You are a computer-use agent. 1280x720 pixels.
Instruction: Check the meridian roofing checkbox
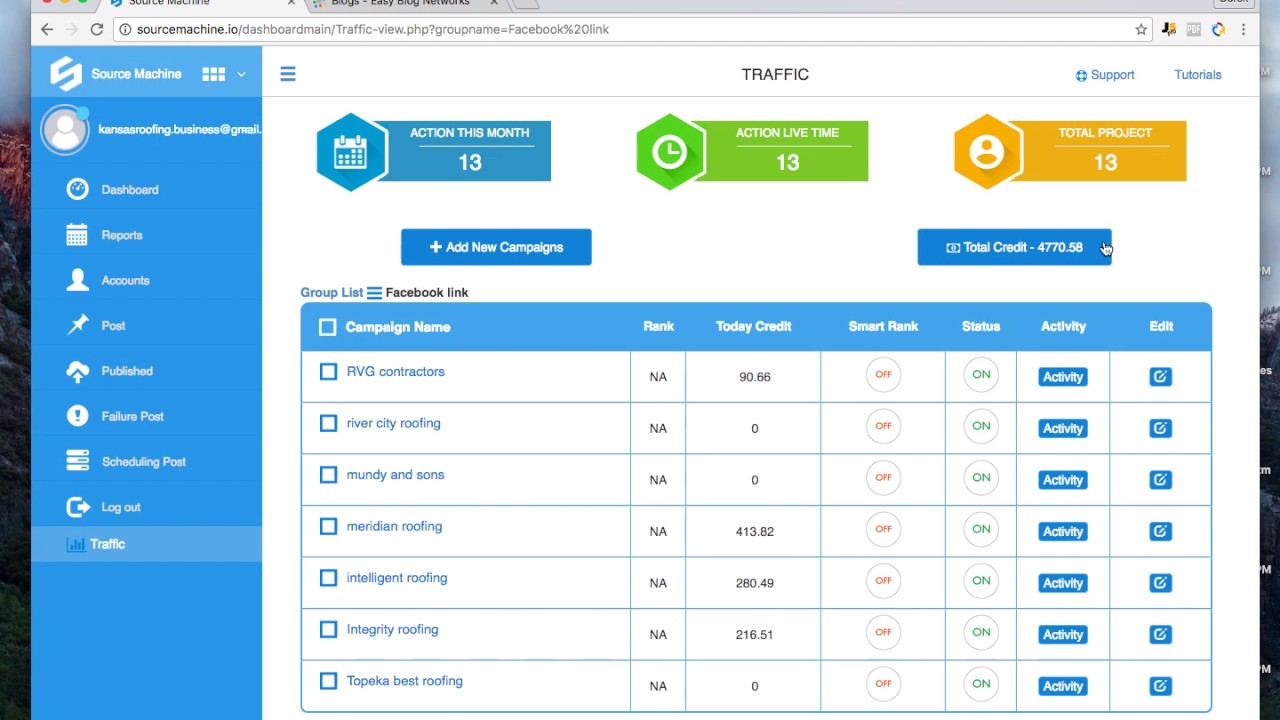click(x=328, y=526)
